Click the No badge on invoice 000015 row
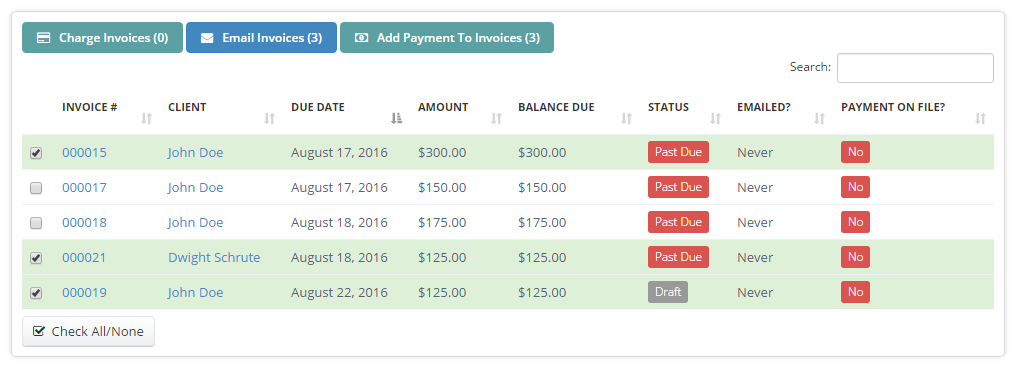 [856, 152]
